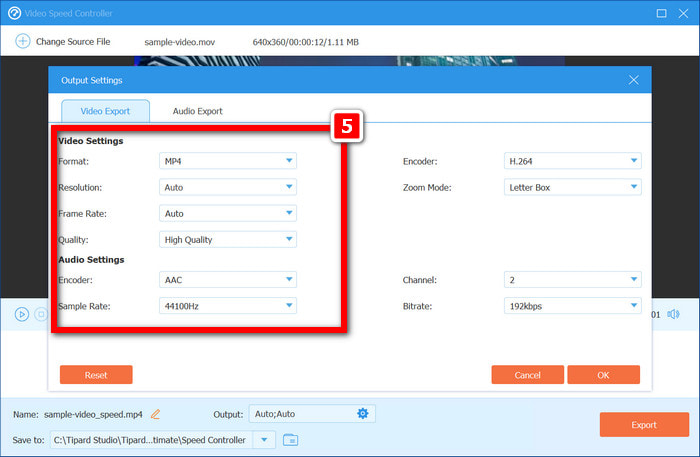This screenshot has width=700, height=457.
Task: Expand the Quality dropdown set to High Quality
Action: [x=228, y=239]
